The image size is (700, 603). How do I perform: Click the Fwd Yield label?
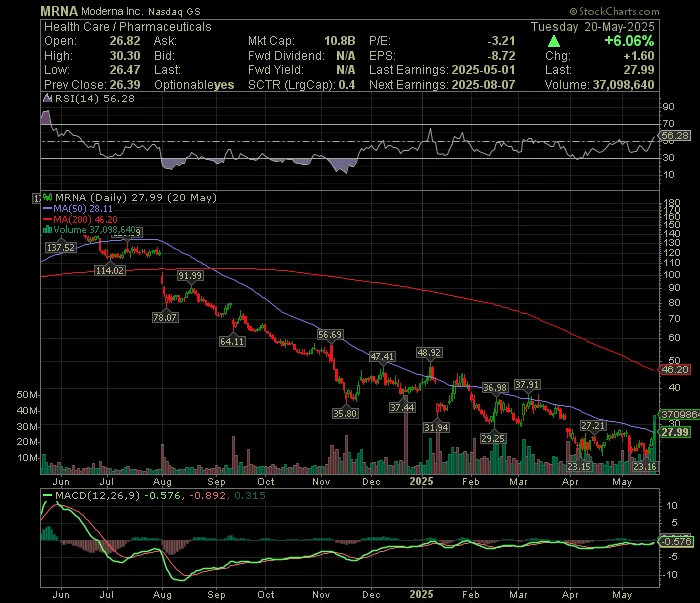click(276, 70)
